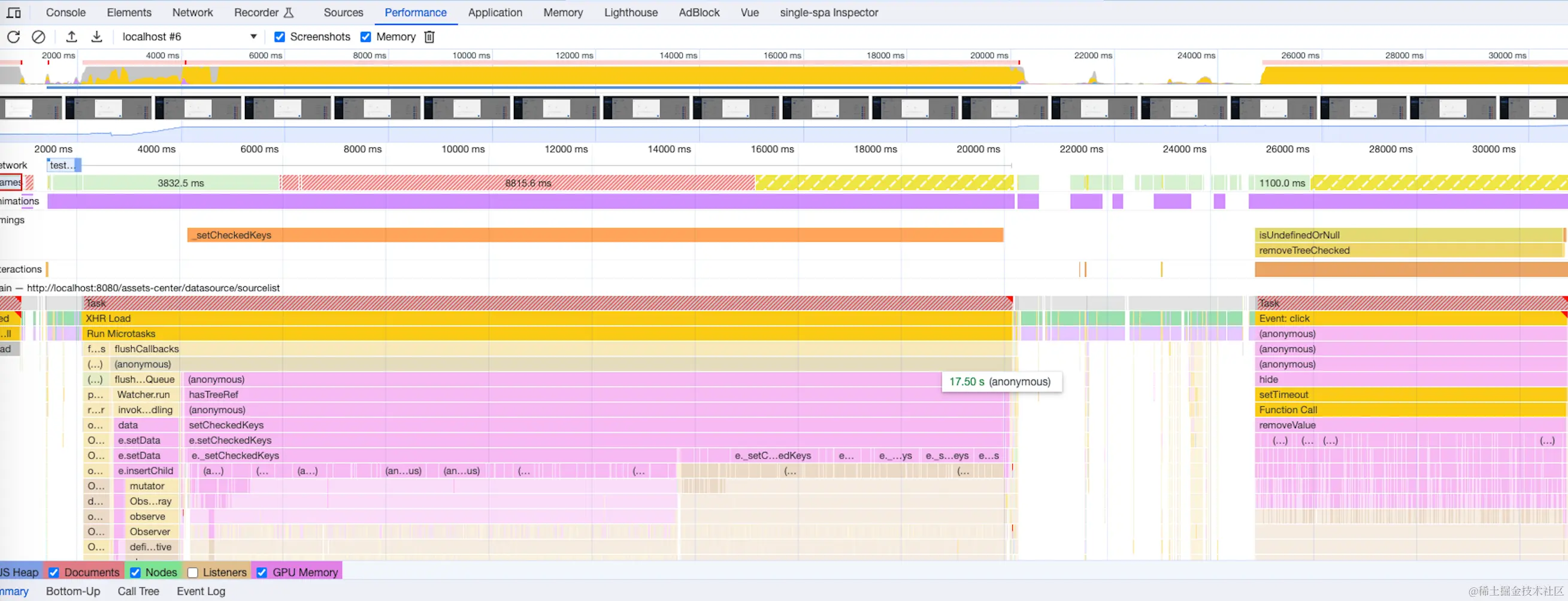Viewport: 1568px width, 601px height.
Task: Select the Function Call flame entry
Action: 1411,409
